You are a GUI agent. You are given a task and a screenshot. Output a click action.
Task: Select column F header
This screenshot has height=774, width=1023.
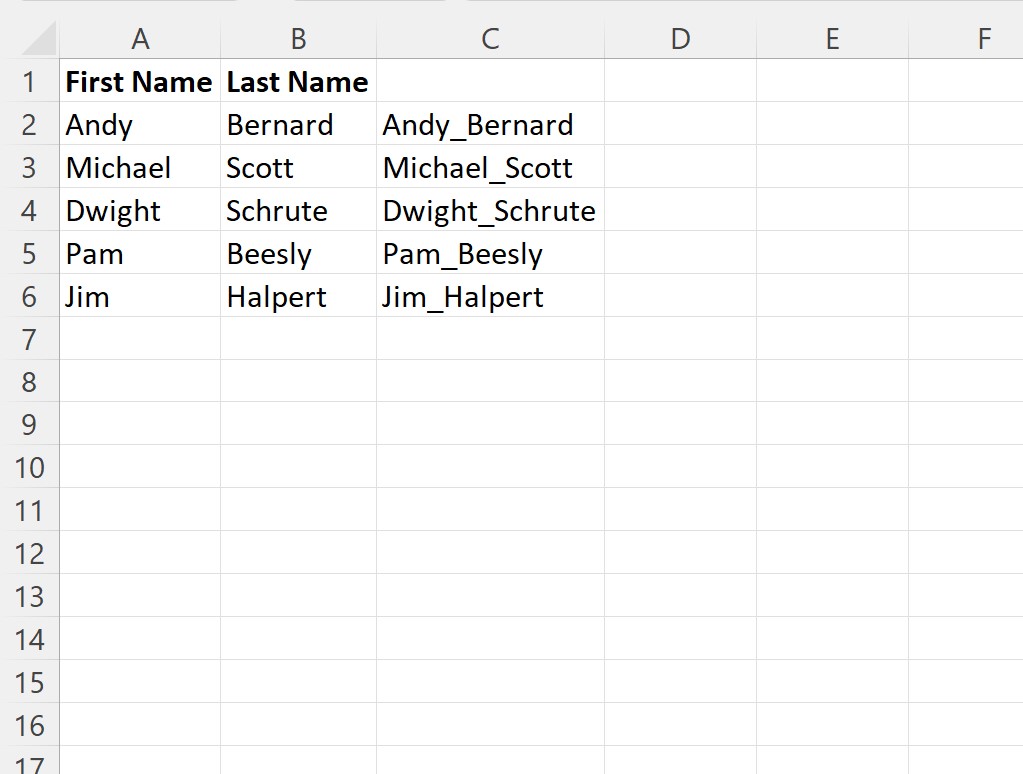(966, 39)
